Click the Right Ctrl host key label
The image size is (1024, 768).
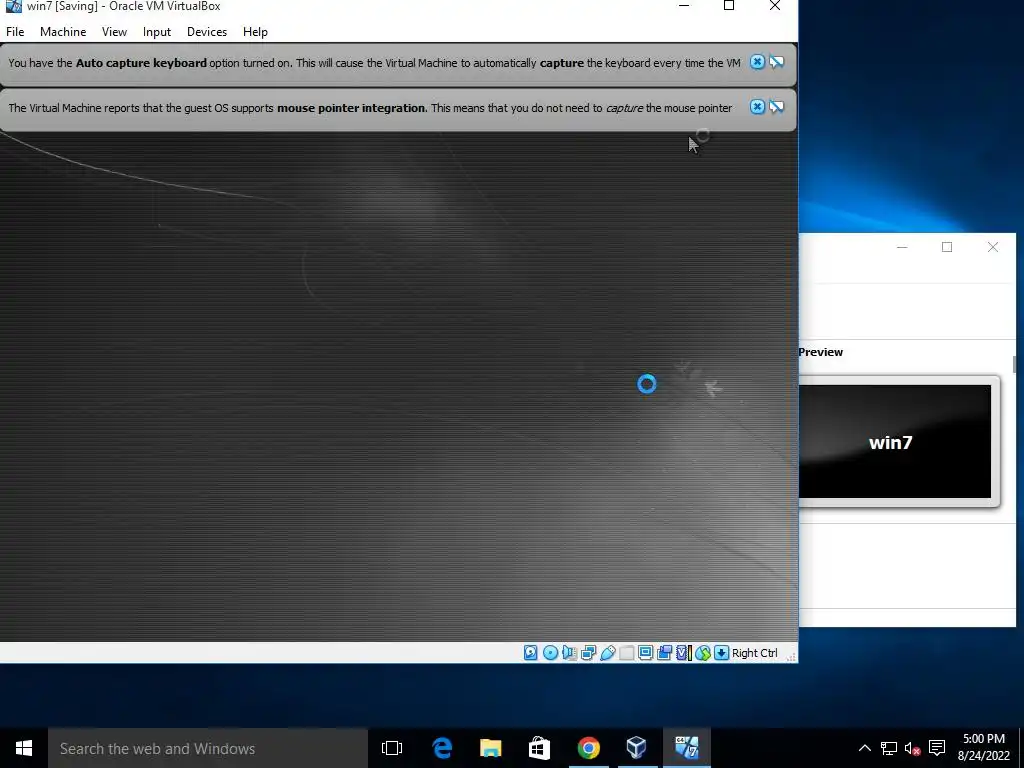pyautogui.click(x=754, y=653)
